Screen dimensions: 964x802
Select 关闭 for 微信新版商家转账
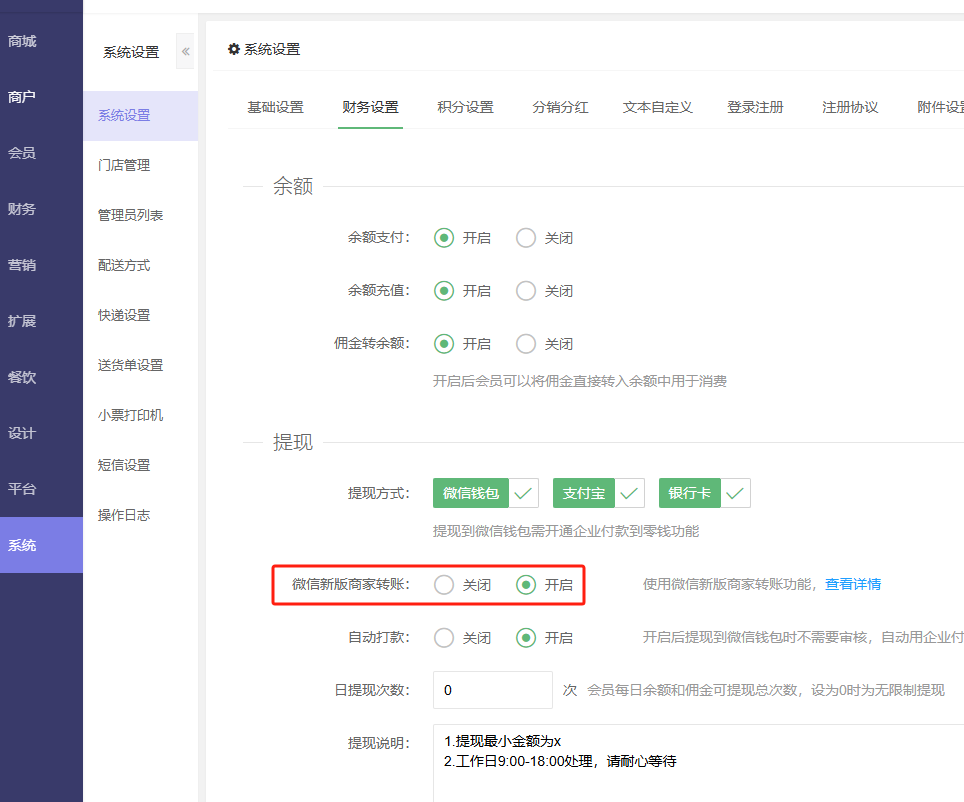click(444, 585)
